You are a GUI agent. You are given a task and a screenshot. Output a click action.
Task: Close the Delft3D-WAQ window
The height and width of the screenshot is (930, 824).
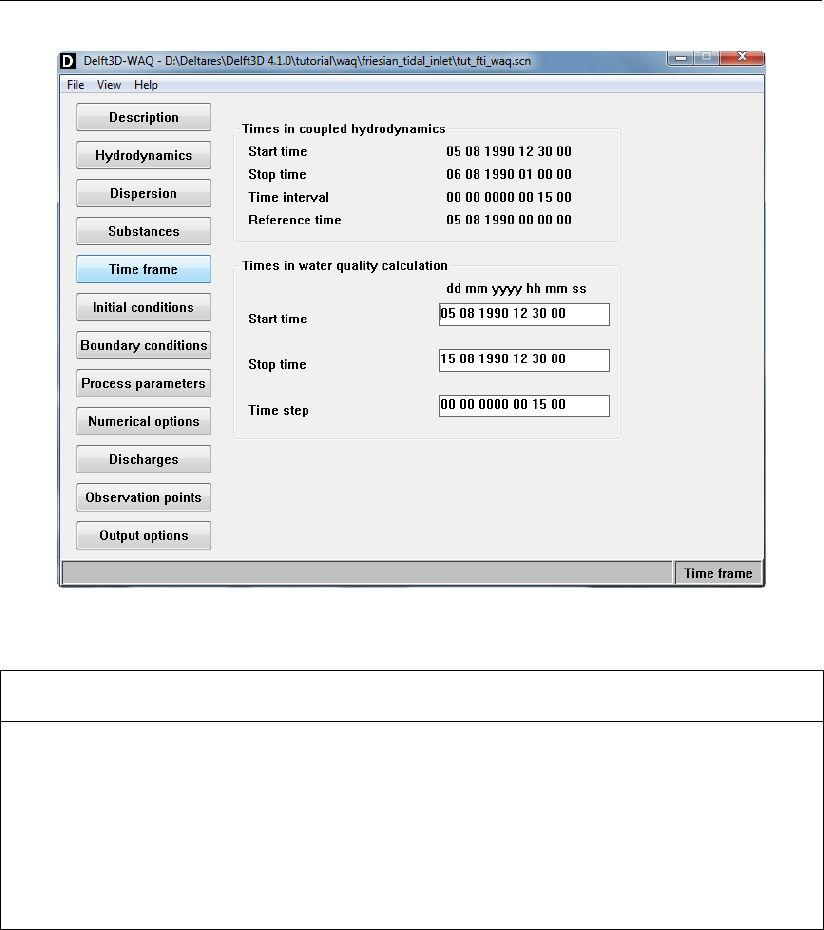point(742,57)
